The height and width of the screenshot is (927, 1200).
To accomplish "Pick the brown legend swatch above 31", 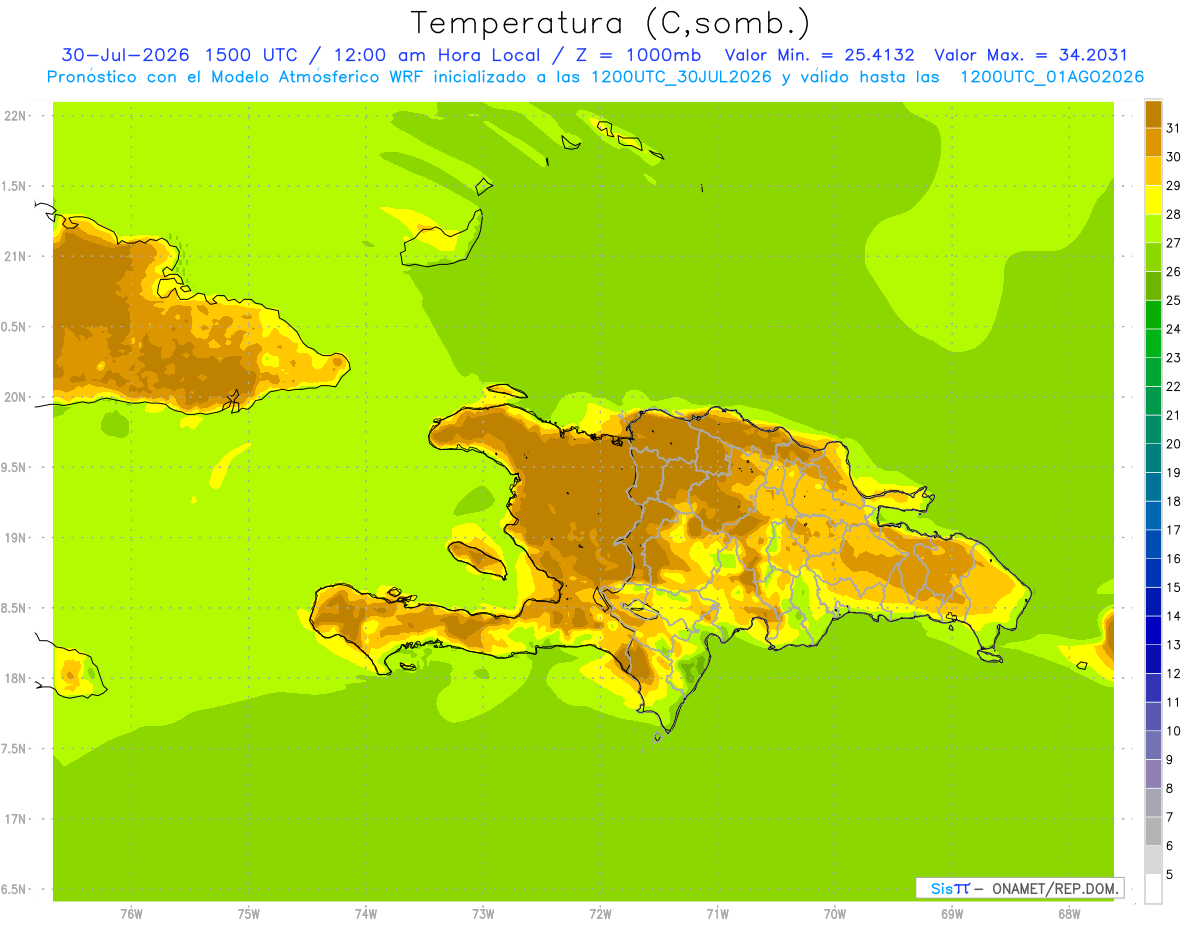I will (x=1153, y=115).
